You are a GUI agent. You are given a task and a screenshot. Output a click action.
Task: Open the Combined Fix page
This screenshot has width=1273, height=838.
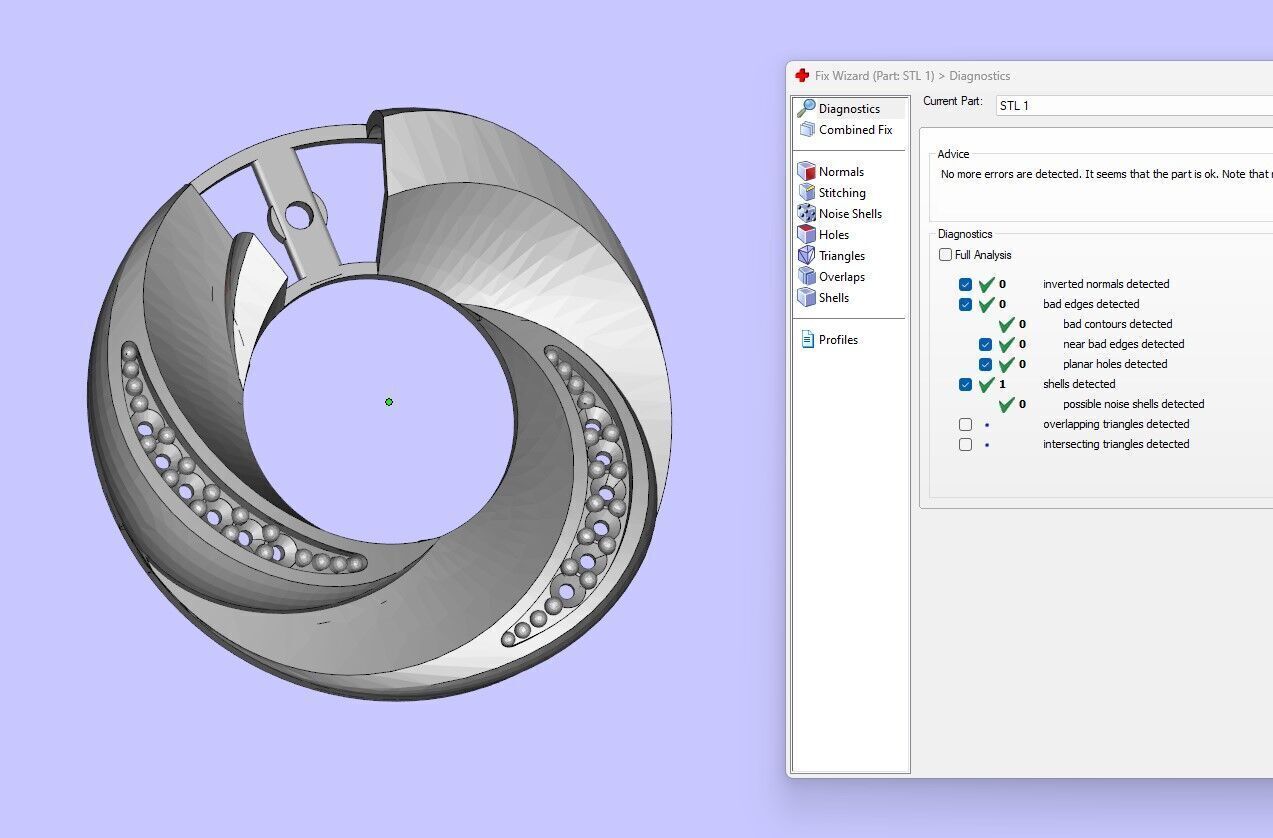tap(846, 130)
